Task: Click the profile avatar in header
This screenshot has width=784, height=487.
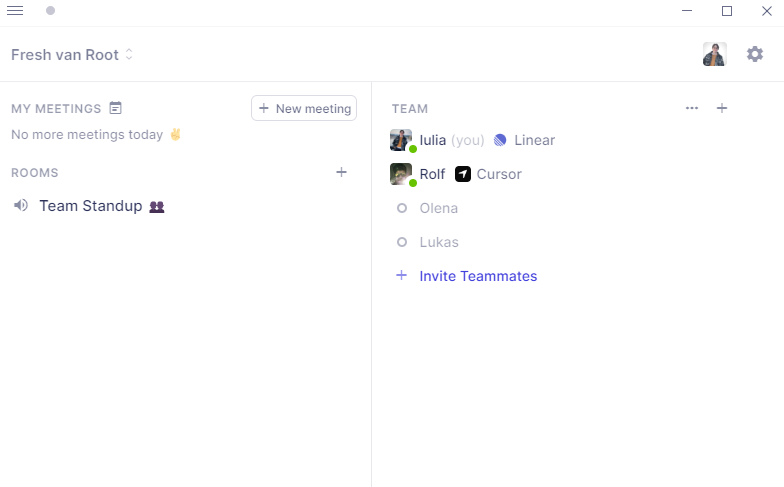Action: click(x=714, y=54)
